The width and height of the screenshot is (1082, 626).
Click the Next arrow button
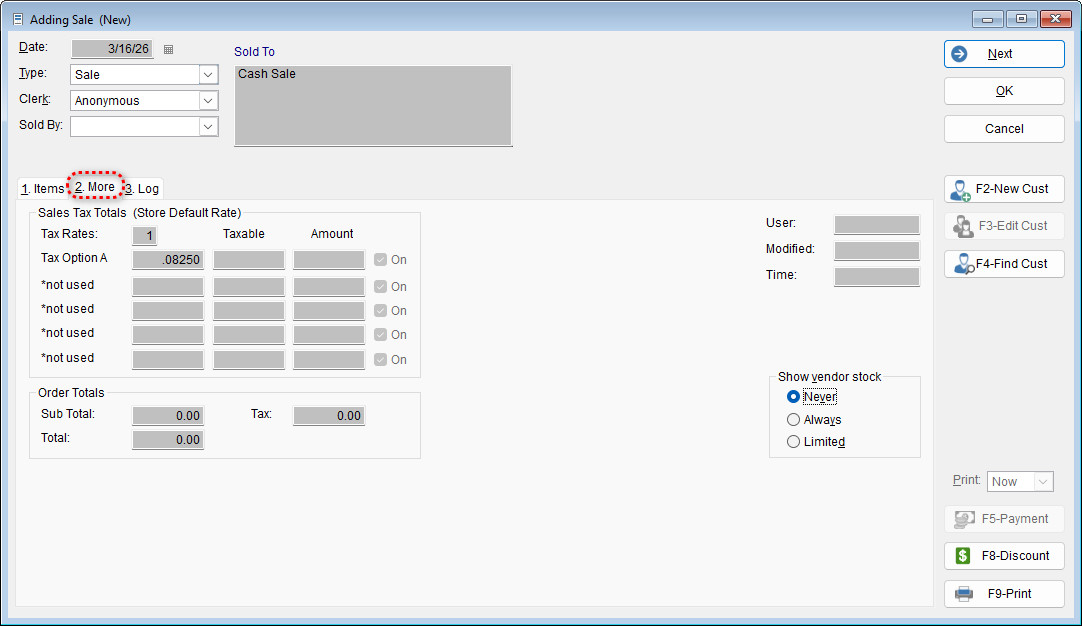(x=1003, y=54)
